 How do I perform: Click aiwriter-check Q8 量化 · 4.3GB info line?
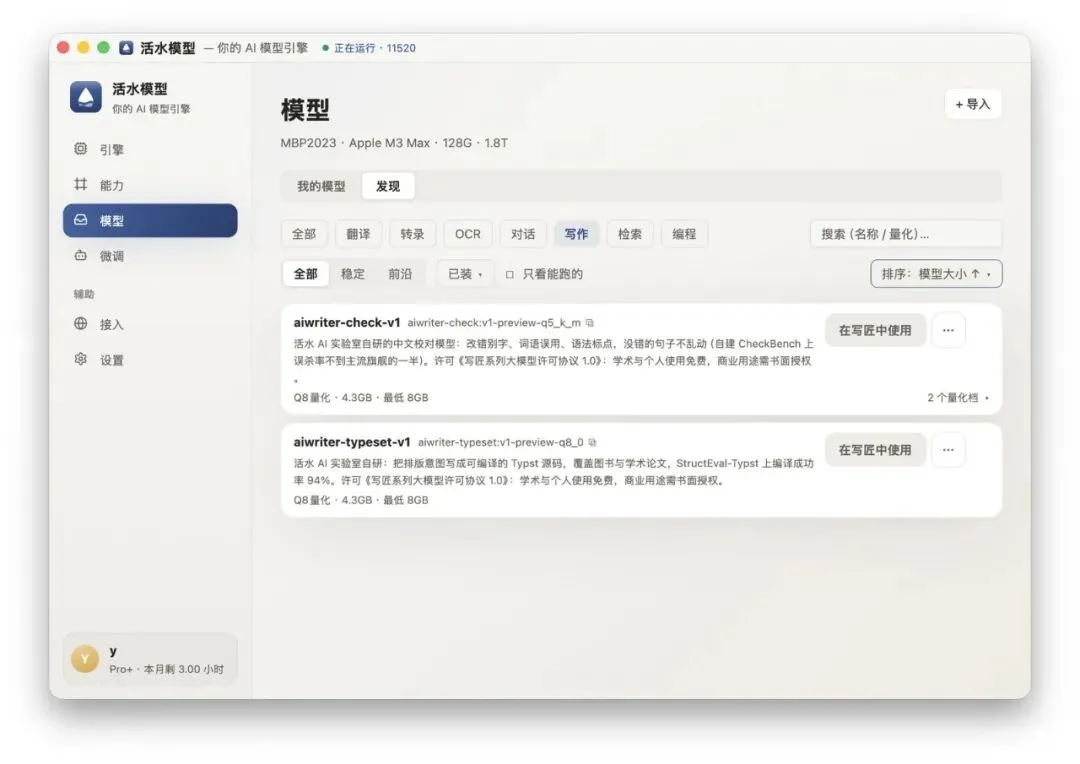[x=361, y=398]
